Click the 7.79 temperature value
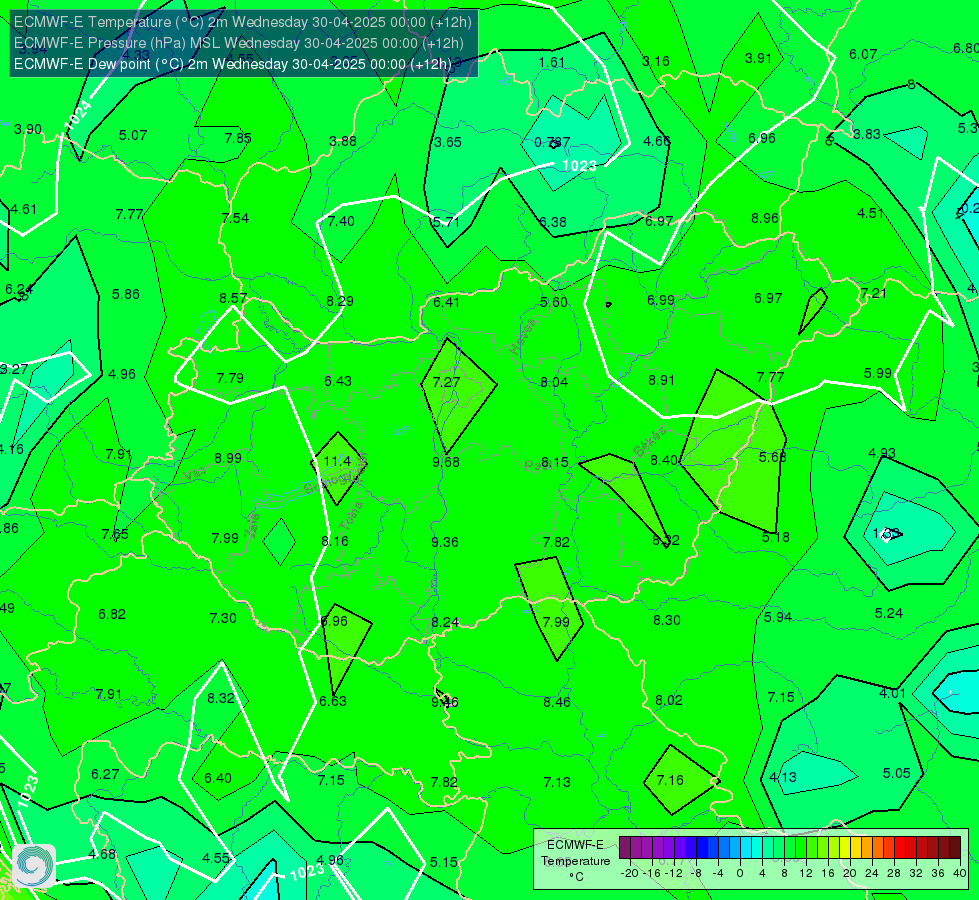Image resolution: width=979 pixels, height=900 pixels. (230, 378)
